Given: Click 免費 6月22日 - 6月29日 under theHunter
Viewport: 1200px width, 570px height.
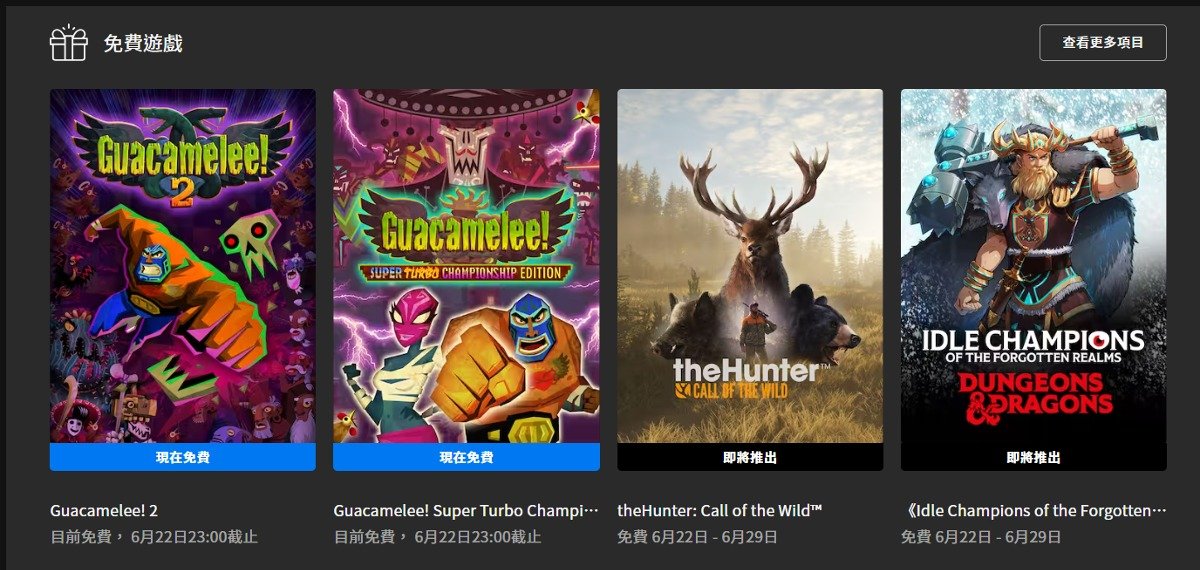Looking at the screenshot, I should 697,537.
